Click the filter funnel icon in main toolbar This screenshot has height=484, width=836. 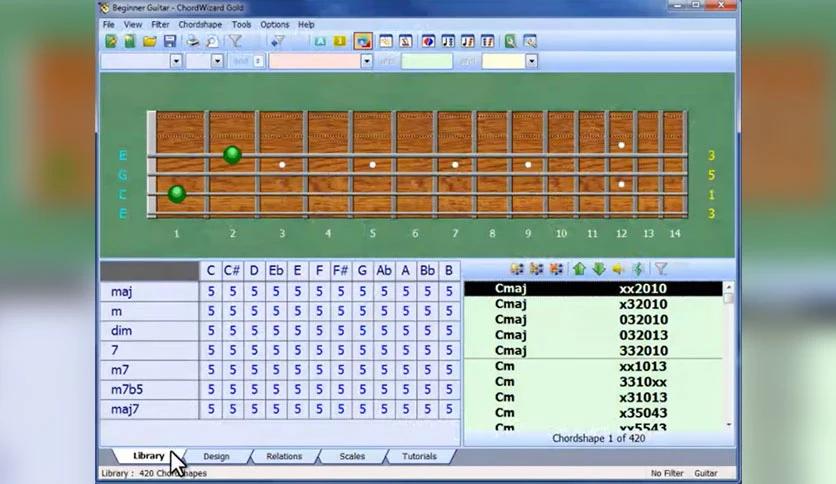pyautogui.click(x=235, y=41)
